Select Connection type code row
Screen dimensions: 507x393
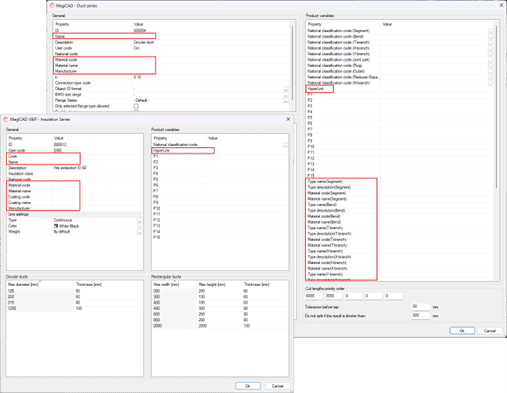pos(172,83)
